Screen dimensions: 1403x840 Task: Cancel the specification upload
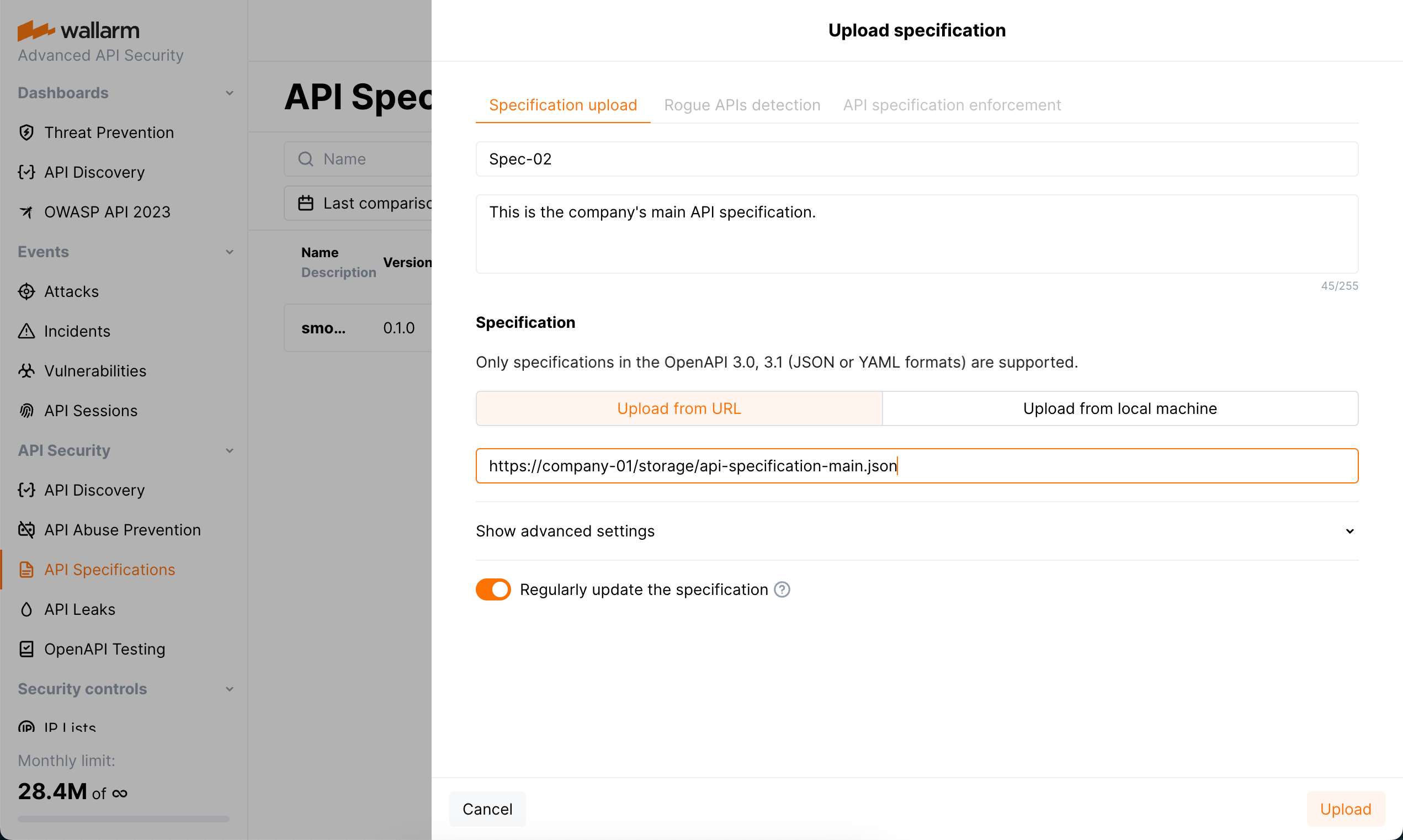click(487, 809)
